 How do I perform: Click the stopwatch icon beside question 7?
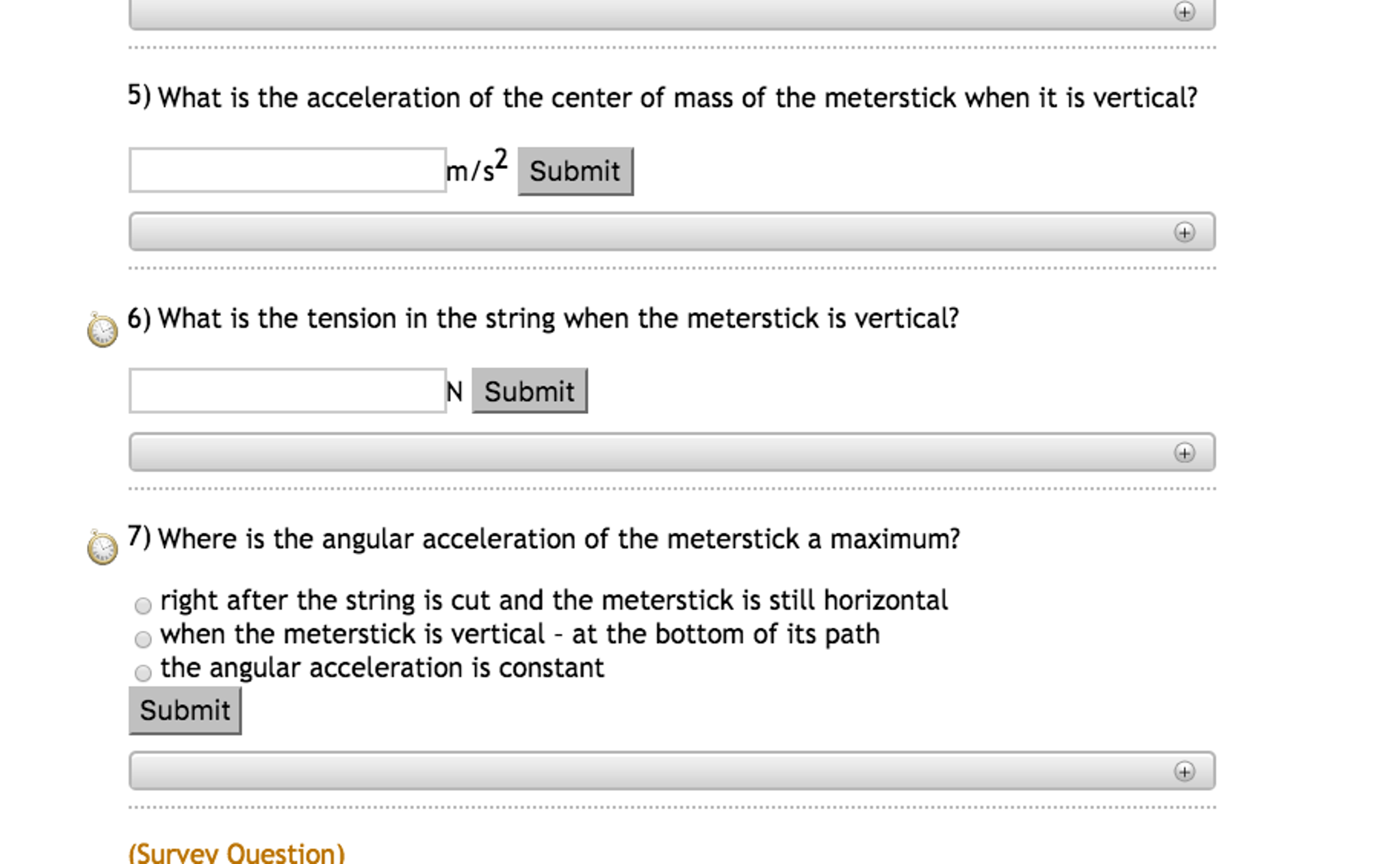(103, 548)
